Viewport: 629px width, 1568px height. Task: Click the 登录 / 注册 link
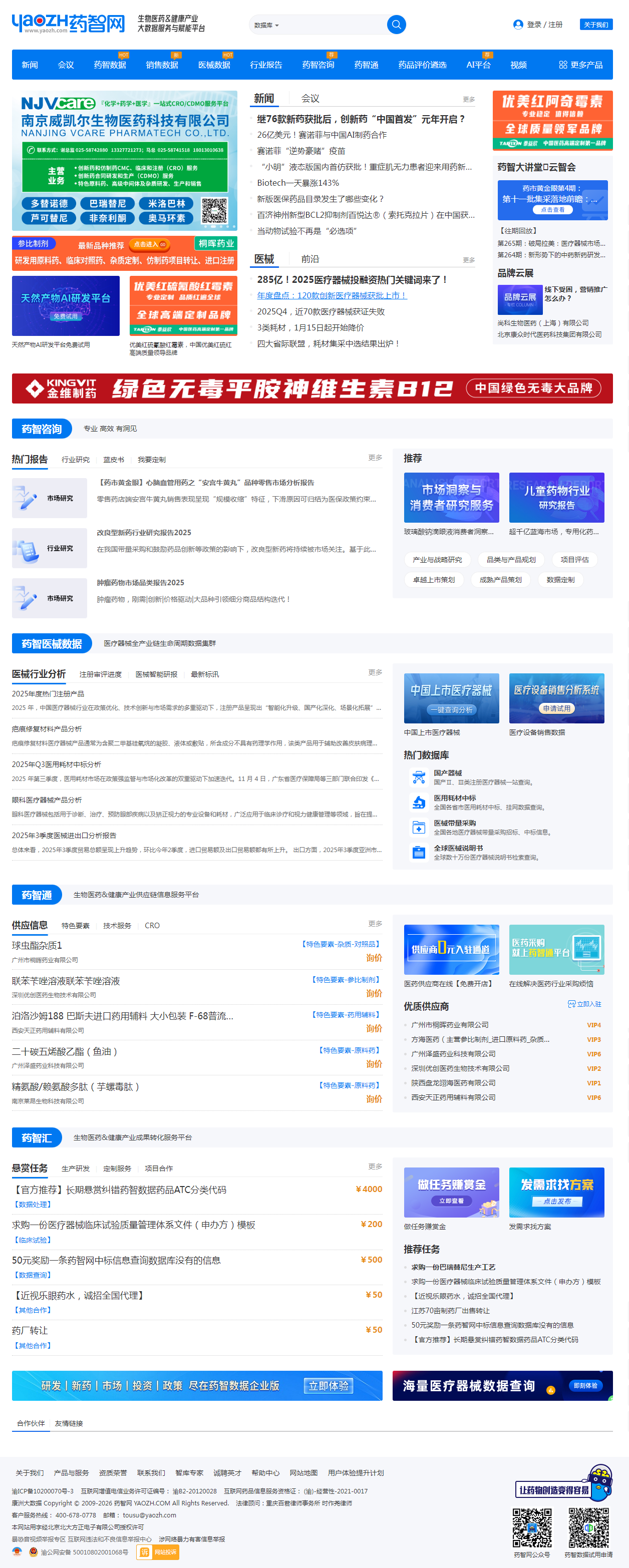click(x=544, y=25)
